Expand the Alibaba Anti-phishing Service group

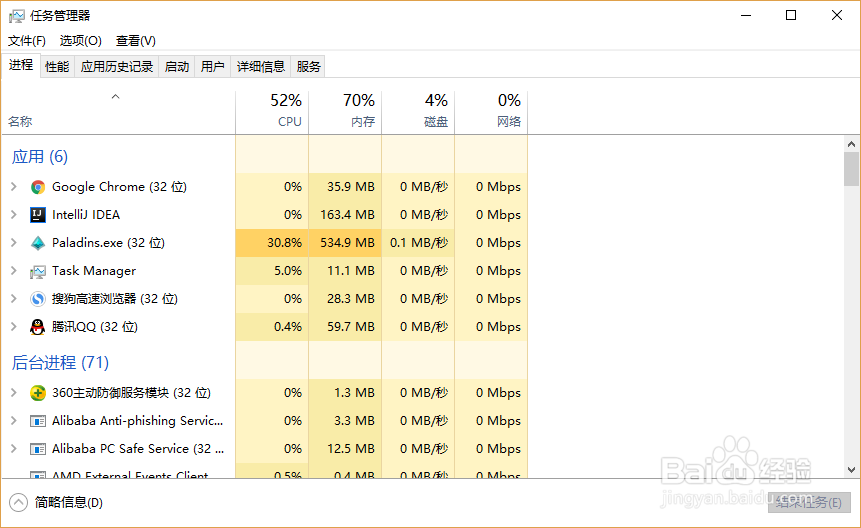14,420
